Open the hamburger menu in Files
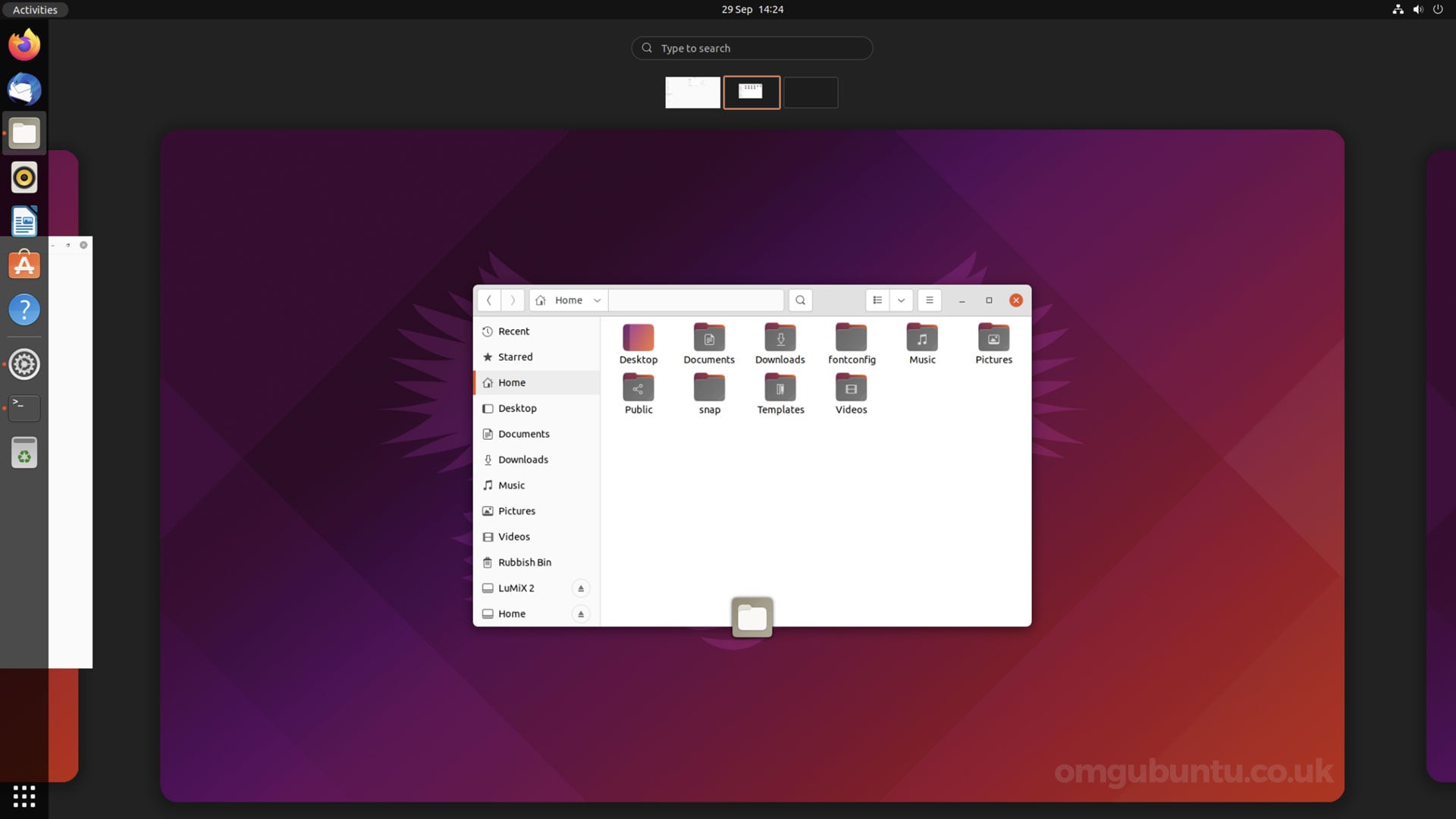The width and height of the screenshot is (1456, 819). [x=929, y=300]
